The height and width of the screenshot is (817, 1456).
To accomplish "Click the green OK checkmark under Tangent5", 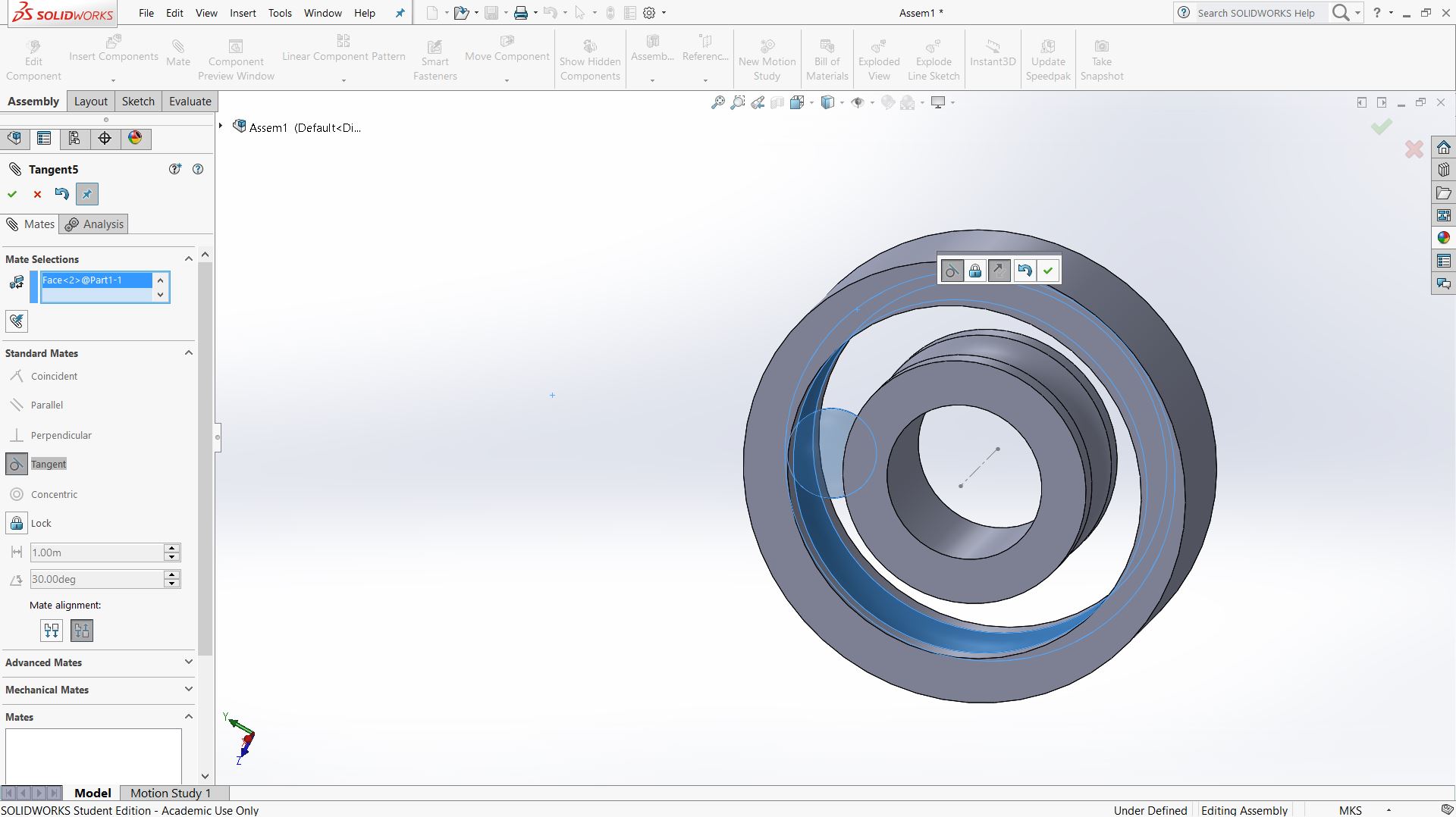I will point(12,195).
